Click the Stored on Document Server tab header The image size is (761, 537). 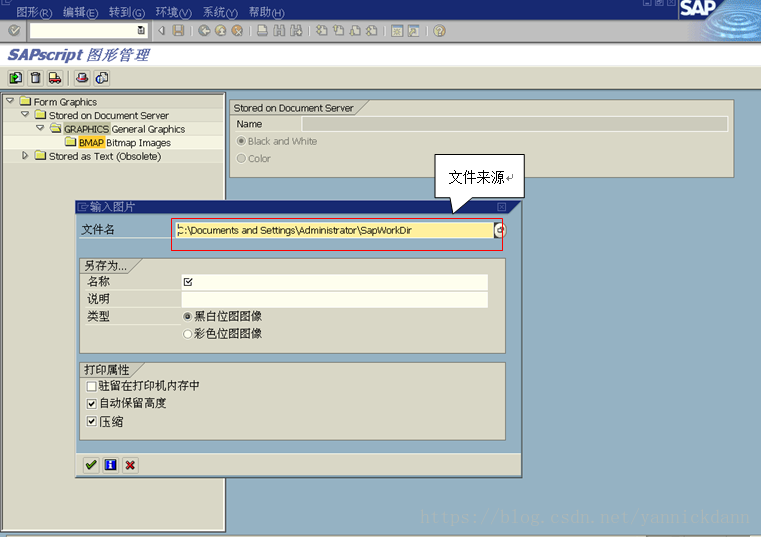[294, 108]
